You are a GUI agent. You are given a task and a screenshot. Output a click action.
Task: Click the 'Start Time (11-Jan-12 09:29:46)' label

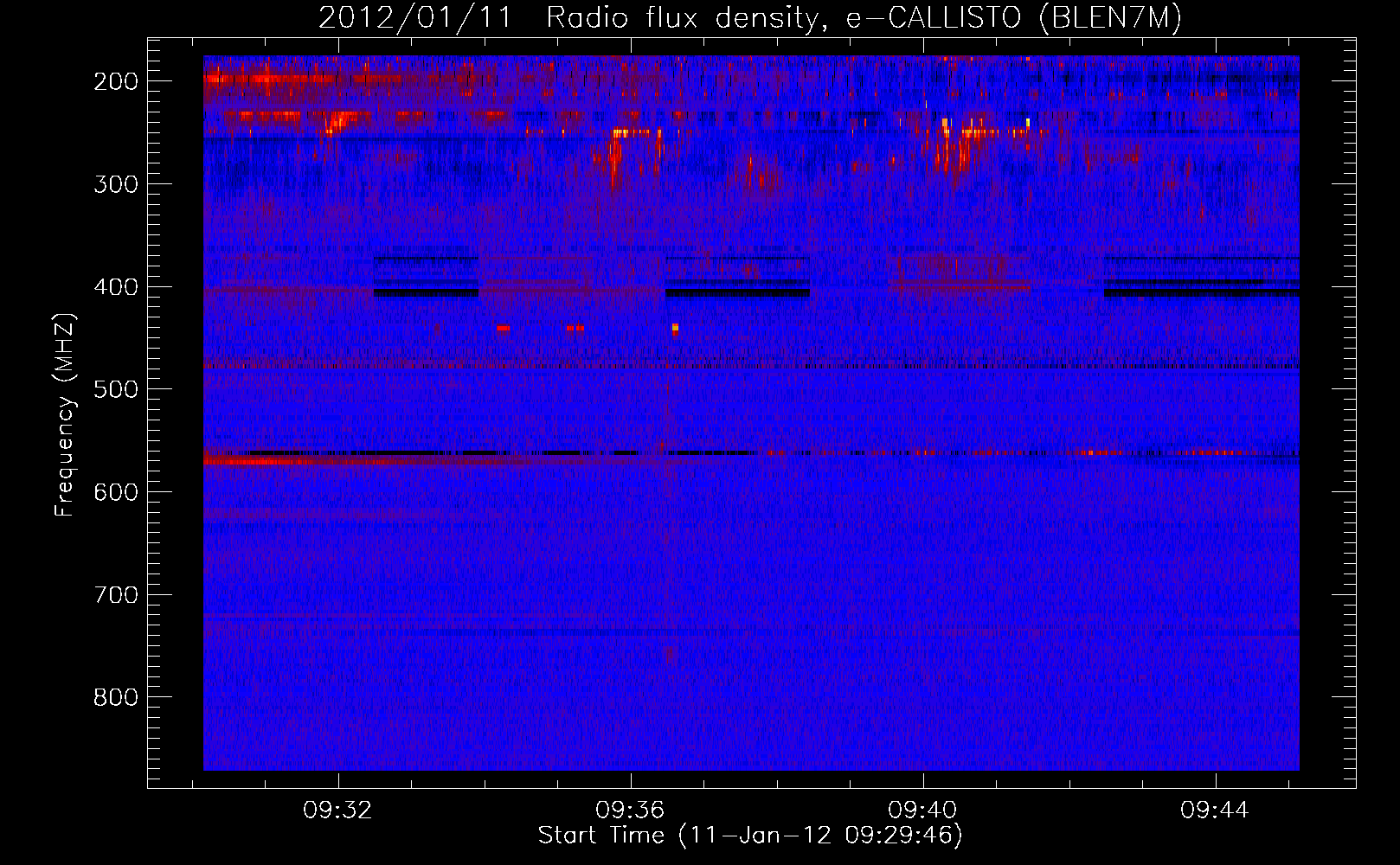[x=750, y=836]
